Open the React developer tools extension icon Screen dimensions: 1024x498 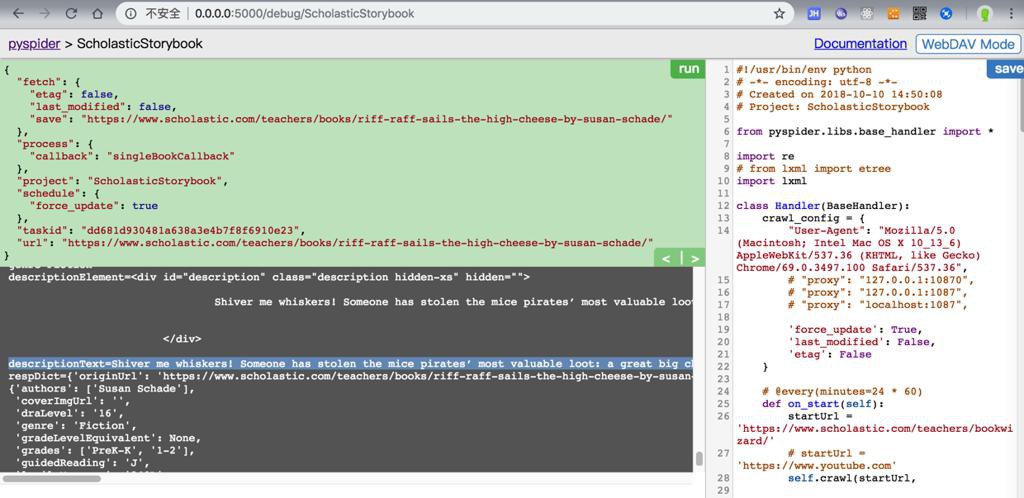click(867, 13)
